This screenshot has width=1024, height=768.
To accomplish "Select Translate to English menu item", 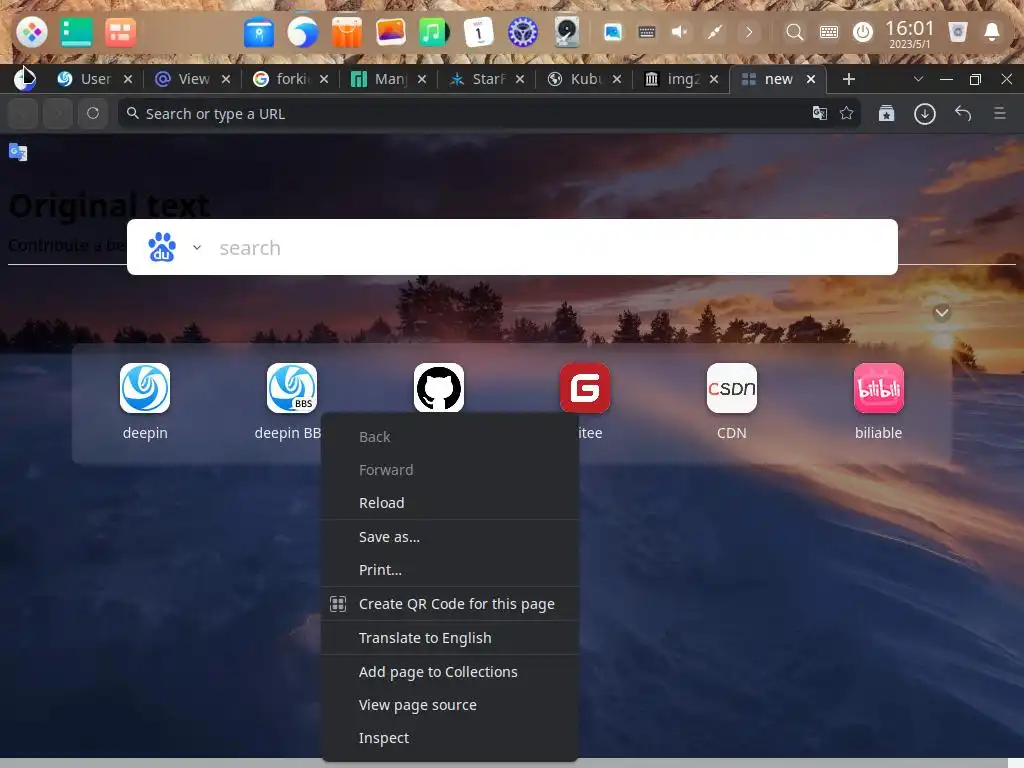I will [449, 638].
